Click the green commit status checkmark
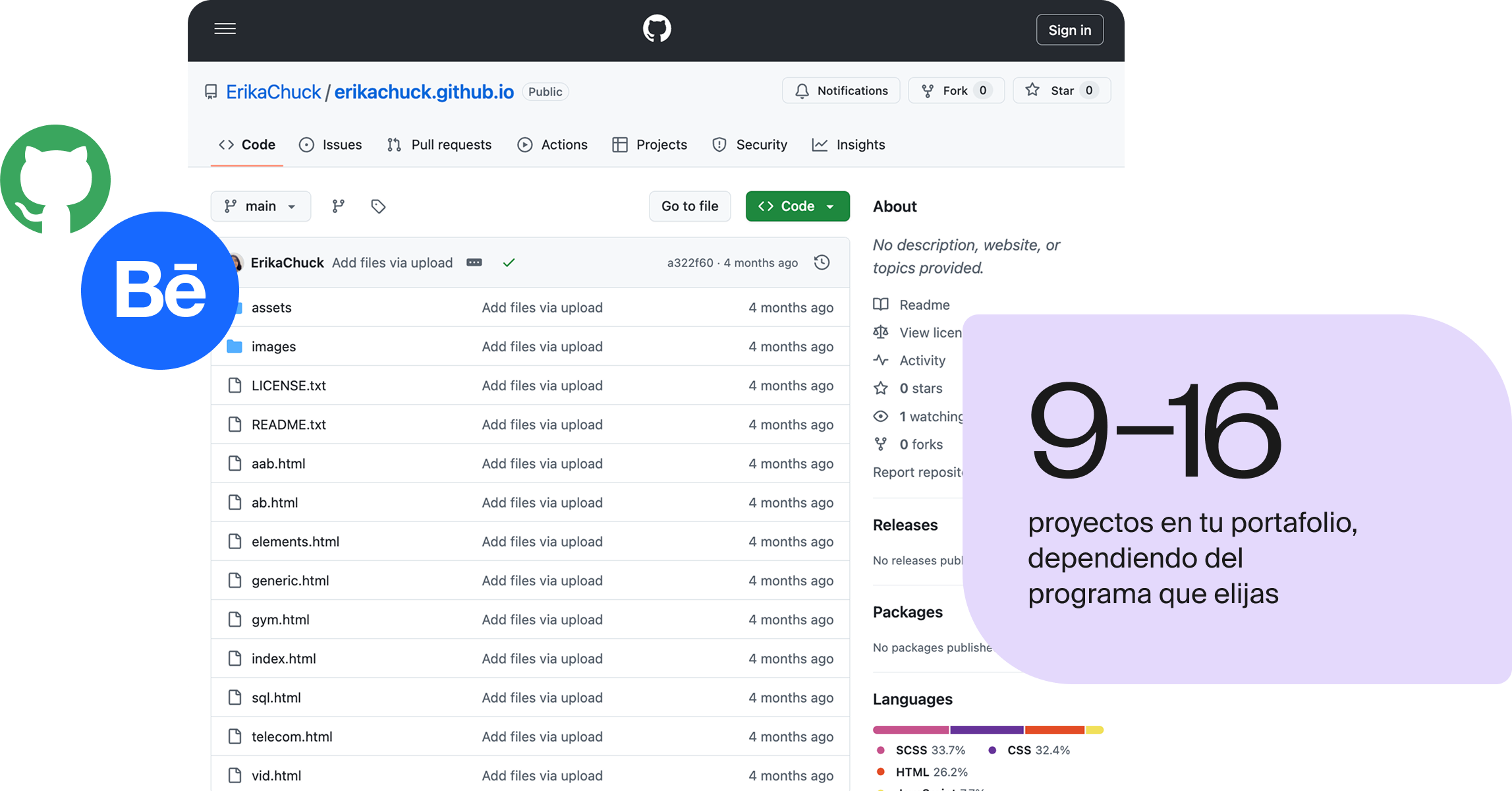 (509, 262)
